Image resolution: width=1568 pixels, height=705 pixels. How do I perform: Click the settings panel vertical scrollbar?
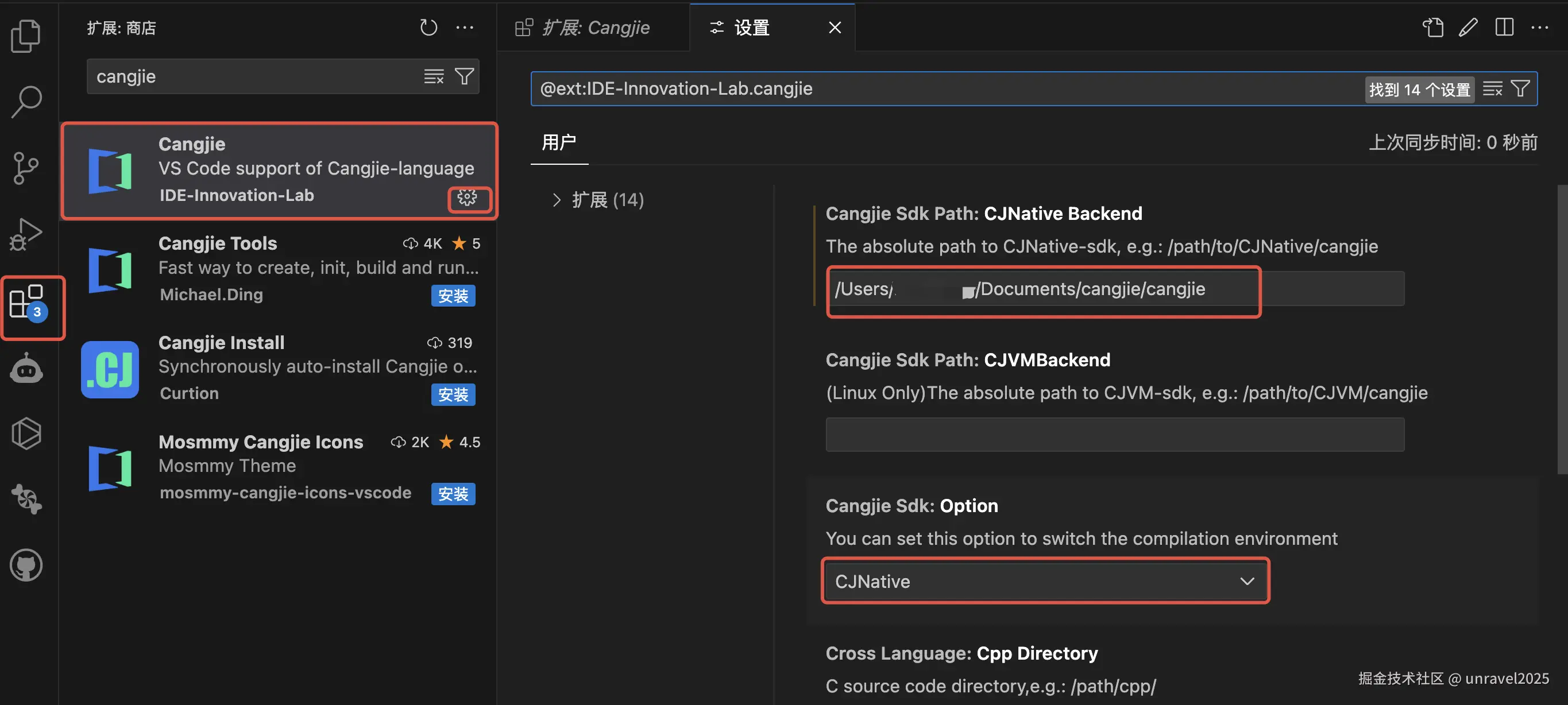pos(1562,328)
